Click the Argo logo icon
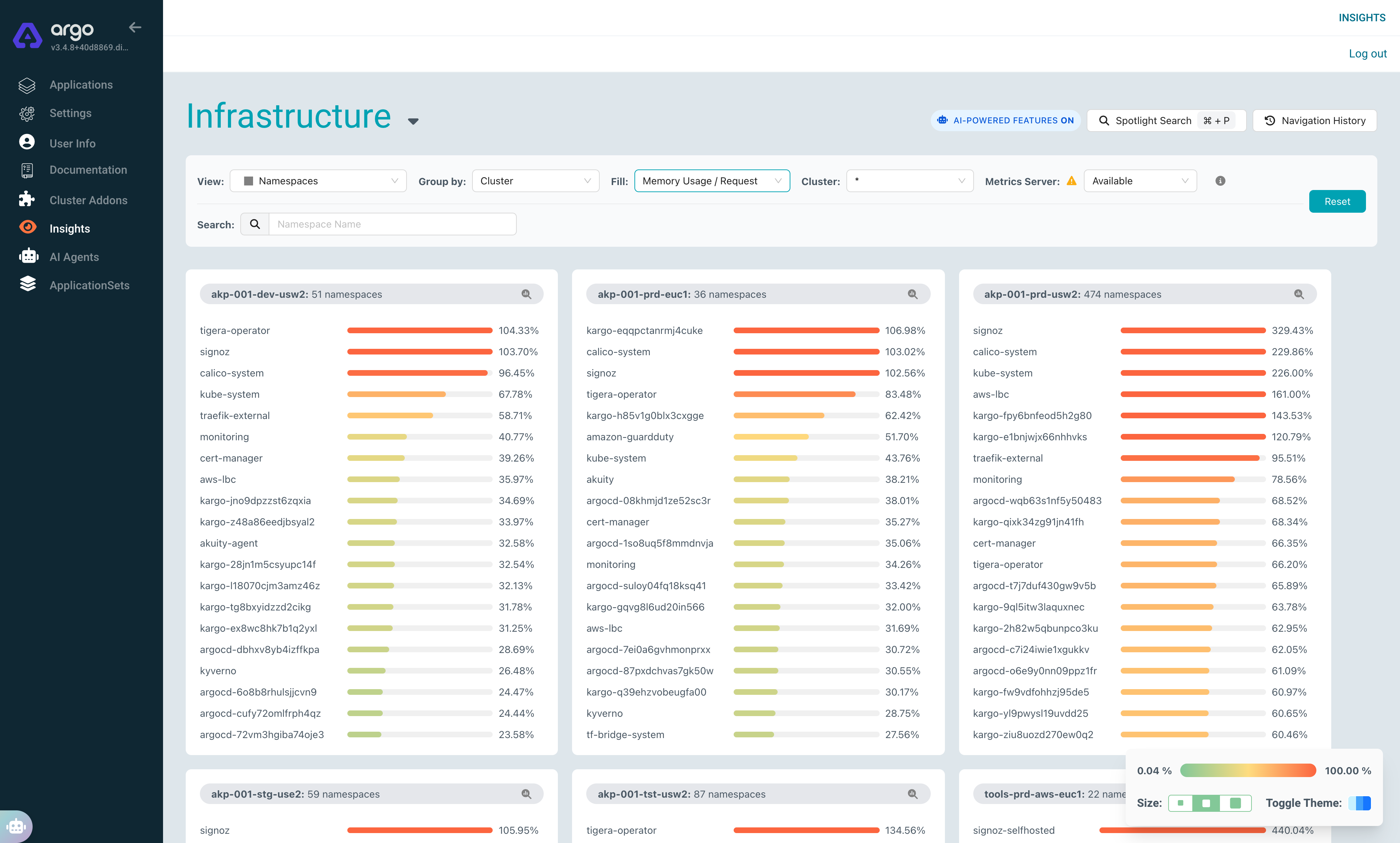 pyautogui.click(x=27, y=36)
